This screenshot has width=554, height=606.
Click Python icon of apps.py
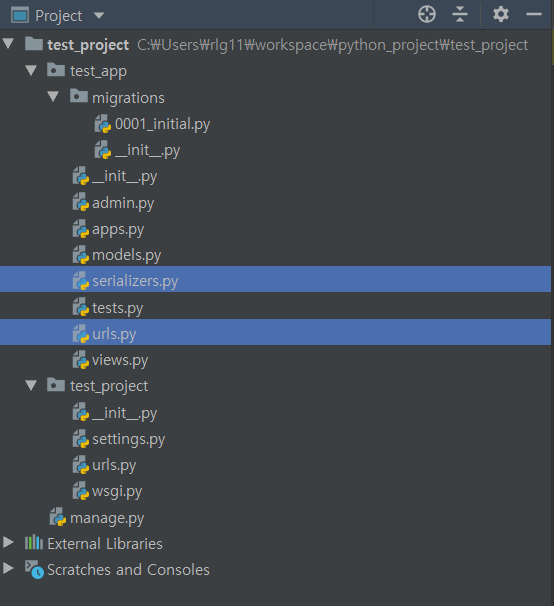click(x=81, y=229)
